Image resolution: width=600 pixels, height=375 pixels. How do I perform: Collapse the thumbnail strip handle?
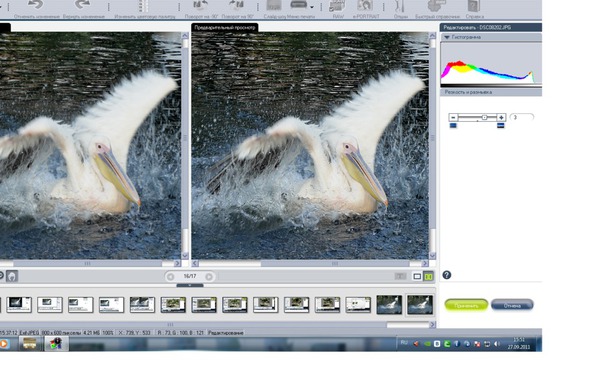pos(190,285)
